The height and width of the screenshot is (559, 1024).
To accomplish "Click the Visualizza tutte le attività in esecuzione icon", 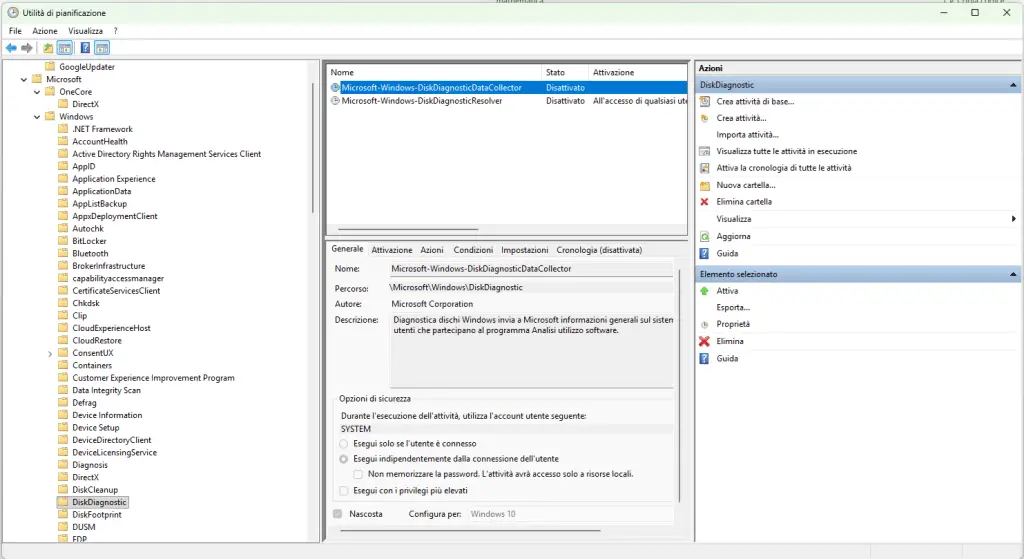I will pos(705,151).
